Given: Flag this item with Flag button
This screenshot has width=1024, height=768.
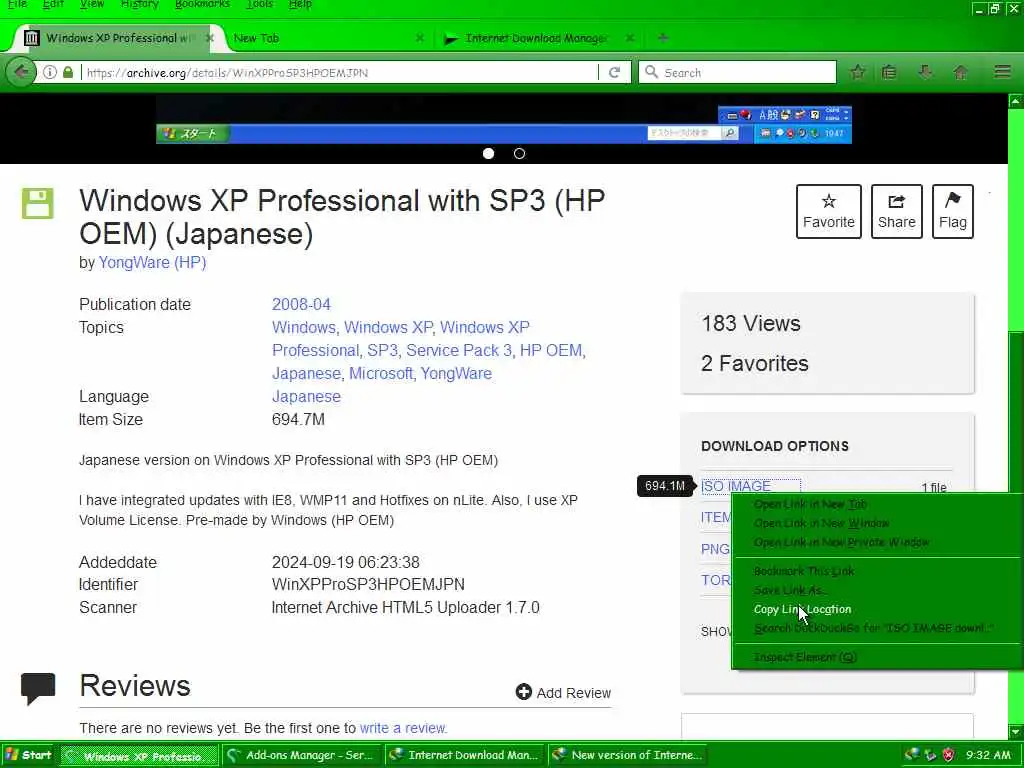Looking at the screenshot, I should tap(953, 212).
